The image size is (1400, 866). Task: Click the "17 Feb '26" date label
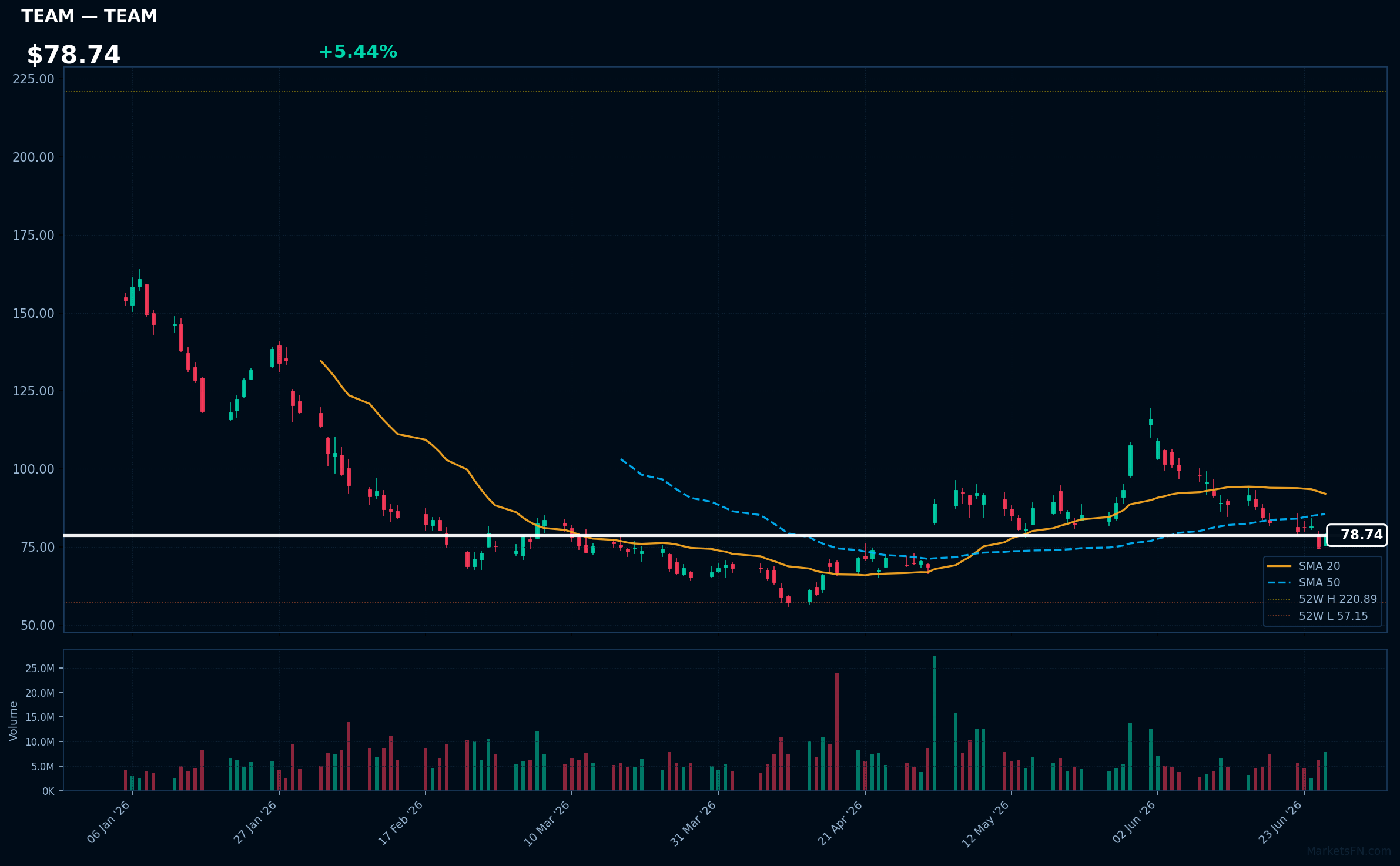point(401,823)
